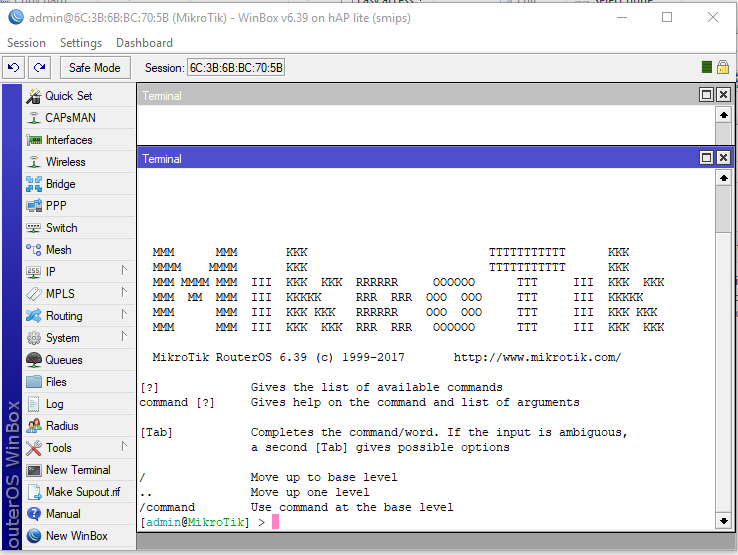738x555 pixels.
Task: Open the Mesh section
Action: tap(79, 250)
